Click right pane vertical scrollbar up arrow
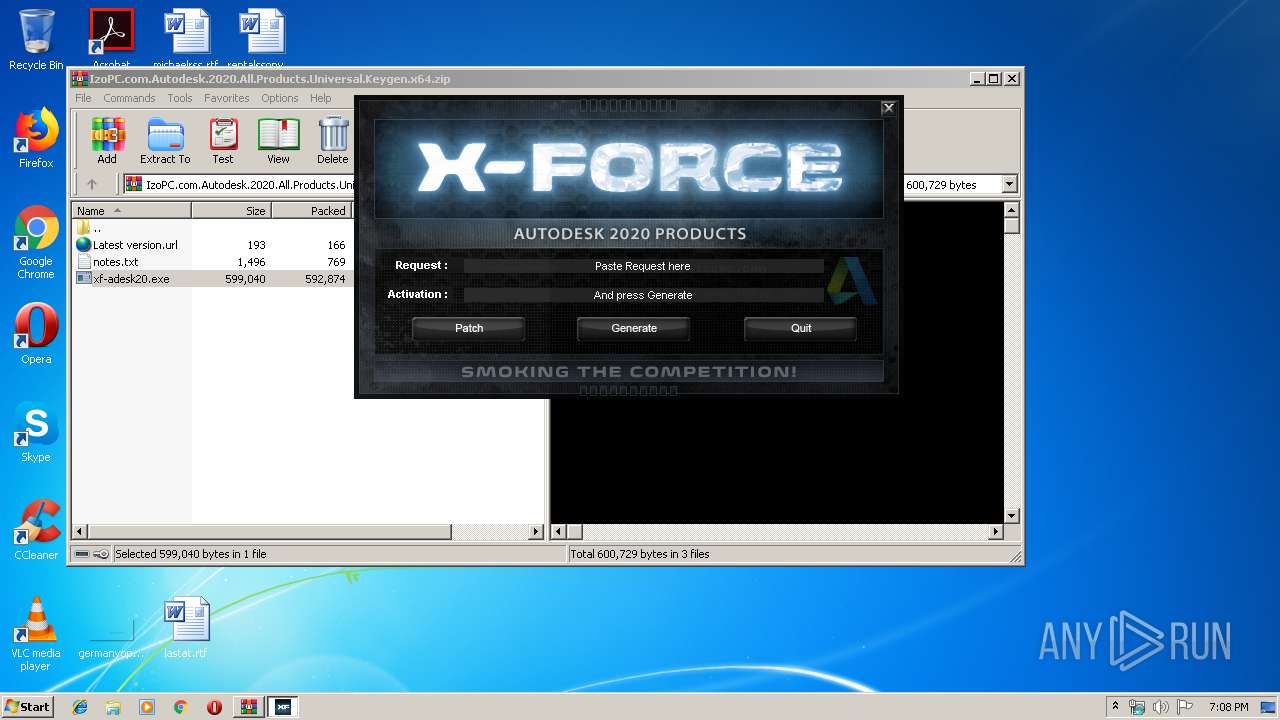 coord(1011,210)
